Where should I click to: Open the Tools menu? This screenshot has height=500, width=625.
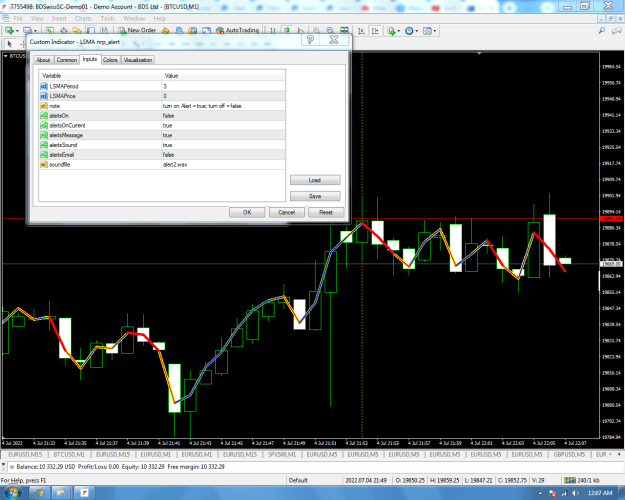(x=108, y=18)
